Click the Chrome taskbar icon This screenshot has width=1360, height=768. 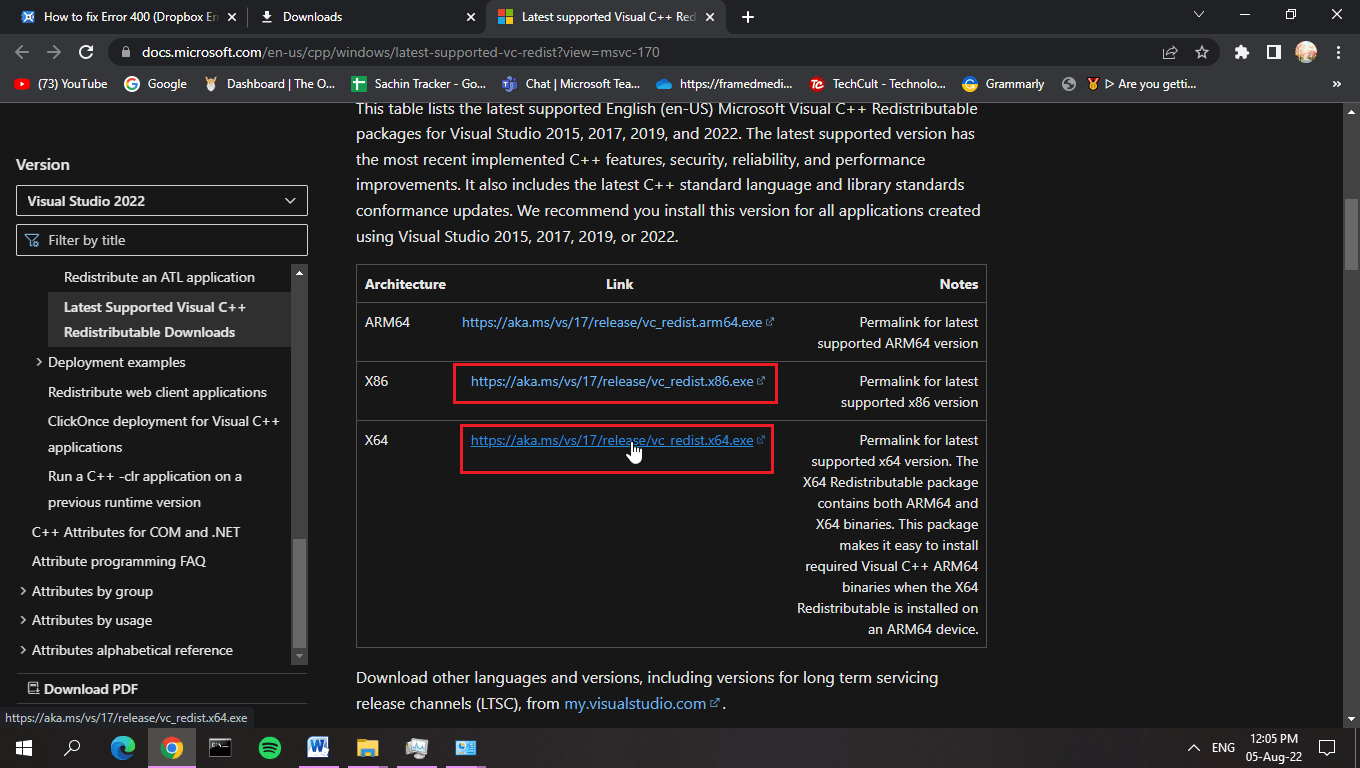point(171,747)
